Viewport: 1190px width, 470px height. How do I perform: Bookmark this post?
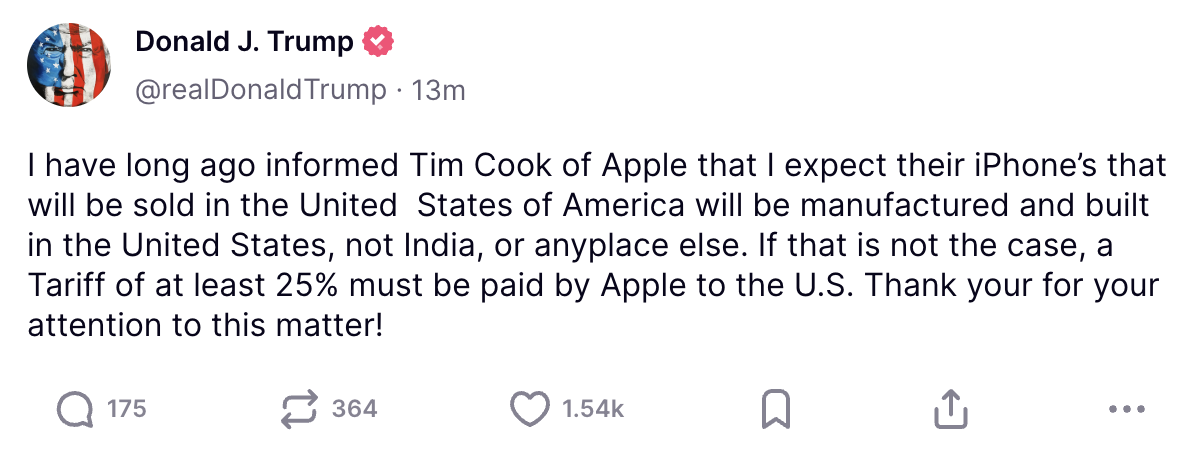pos(777,409)
